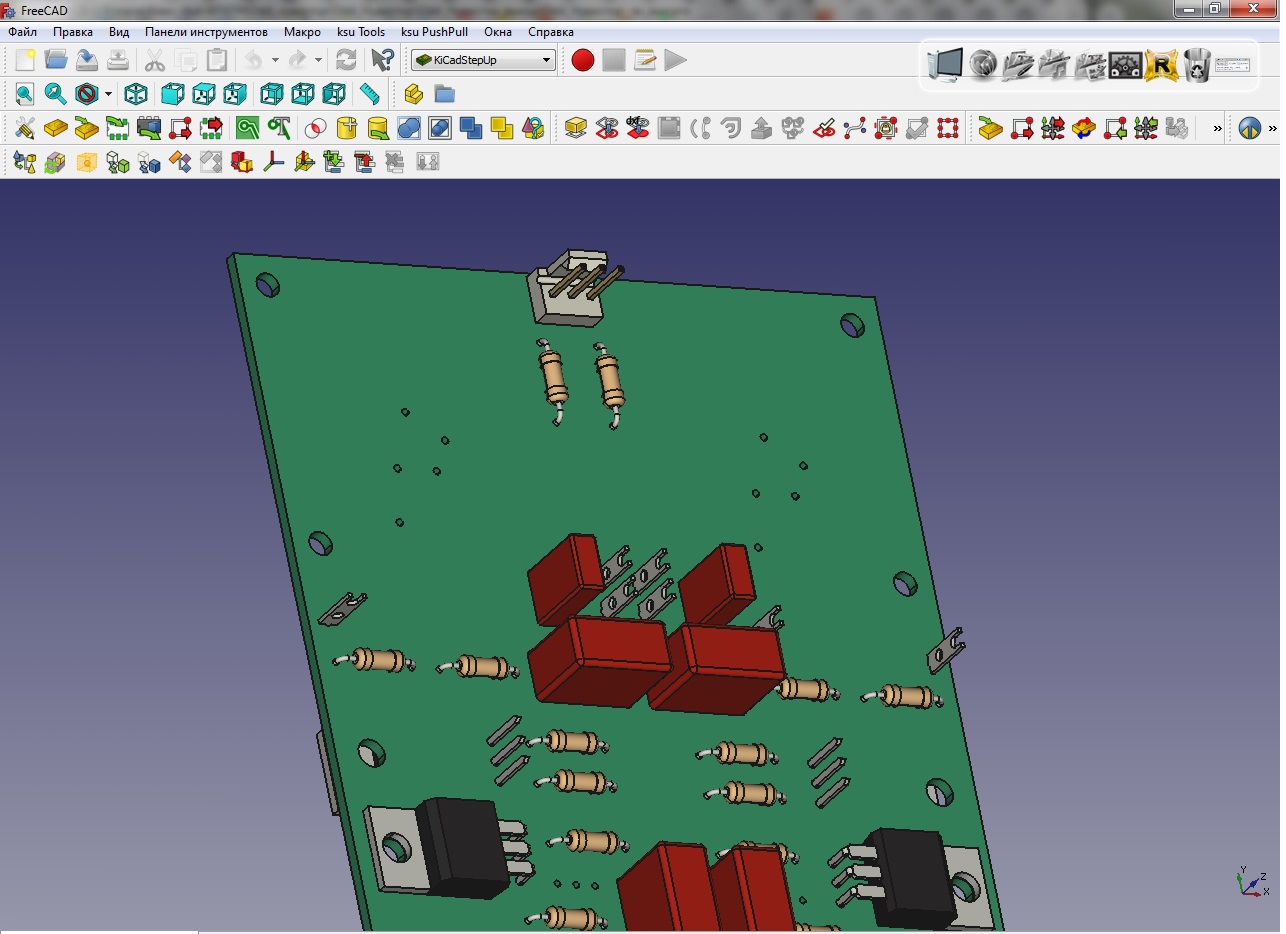
Task: Click the What's This help cursor icon
Action: tap(382, 60)
